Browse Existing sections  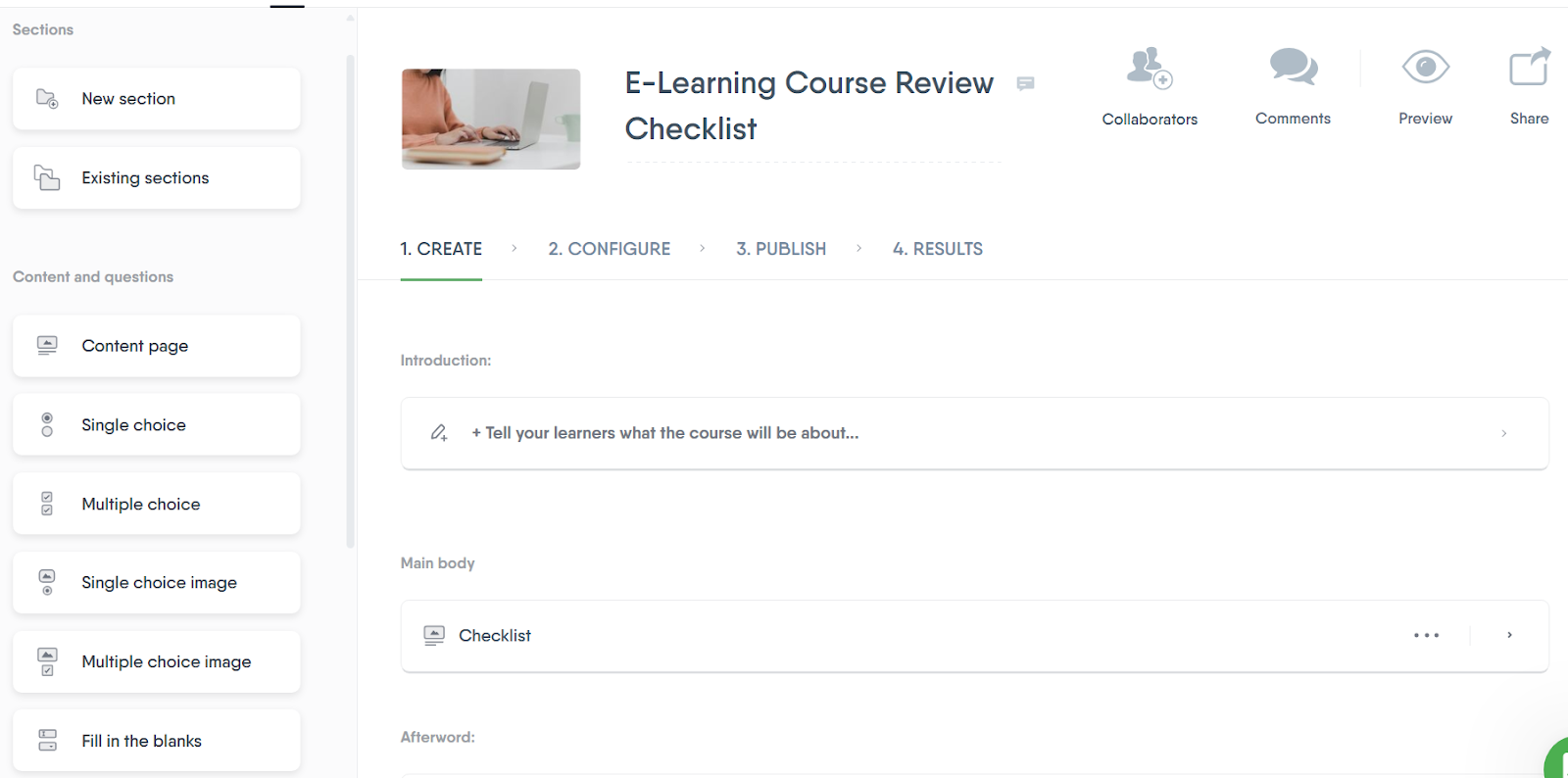[155, 177]
